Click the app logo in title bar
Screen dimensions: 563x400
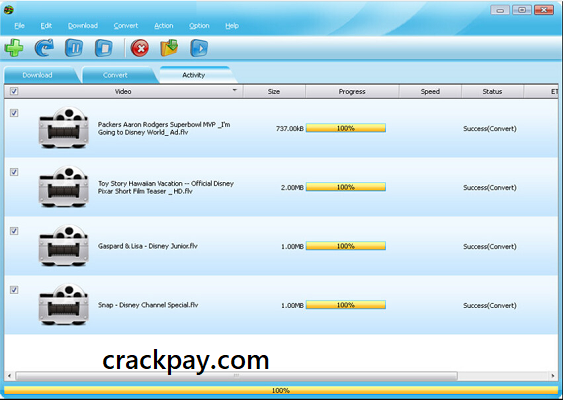[x=8, y=10]
